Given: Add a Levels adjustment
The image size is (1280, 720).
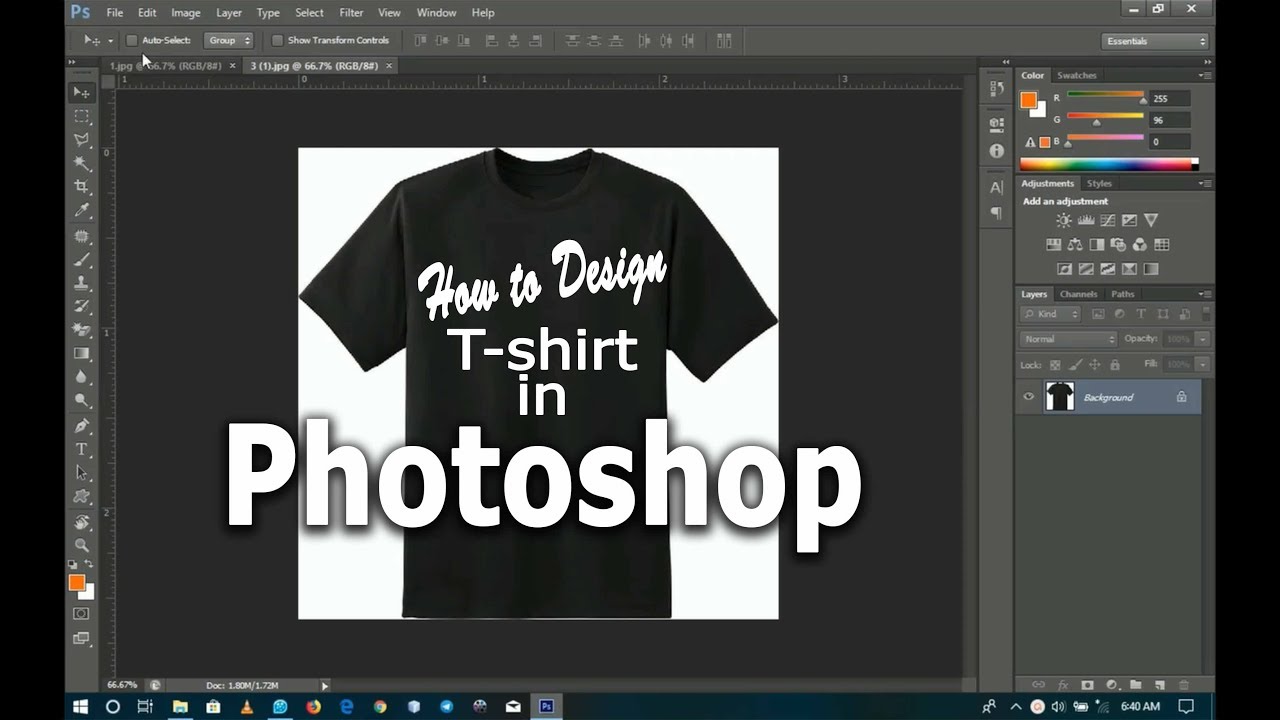Looking at the screenshot, I should (x=1085, y=221).
